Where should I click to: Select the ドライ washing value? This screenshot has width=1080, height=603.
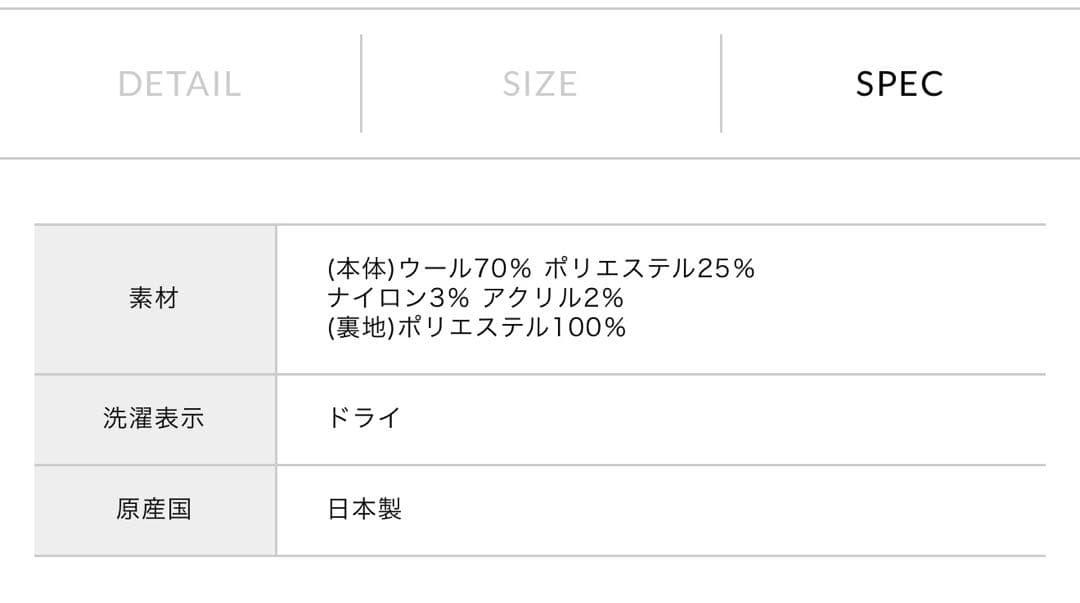(x=364, y=418)
